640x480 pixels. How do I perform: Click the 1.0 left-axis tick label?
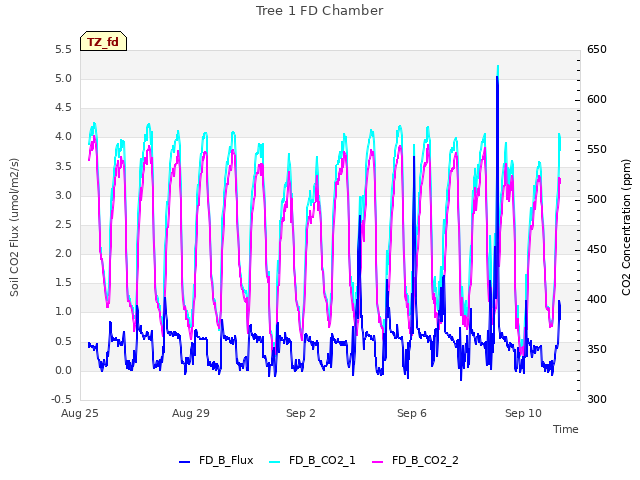click(x=63, y=312)
